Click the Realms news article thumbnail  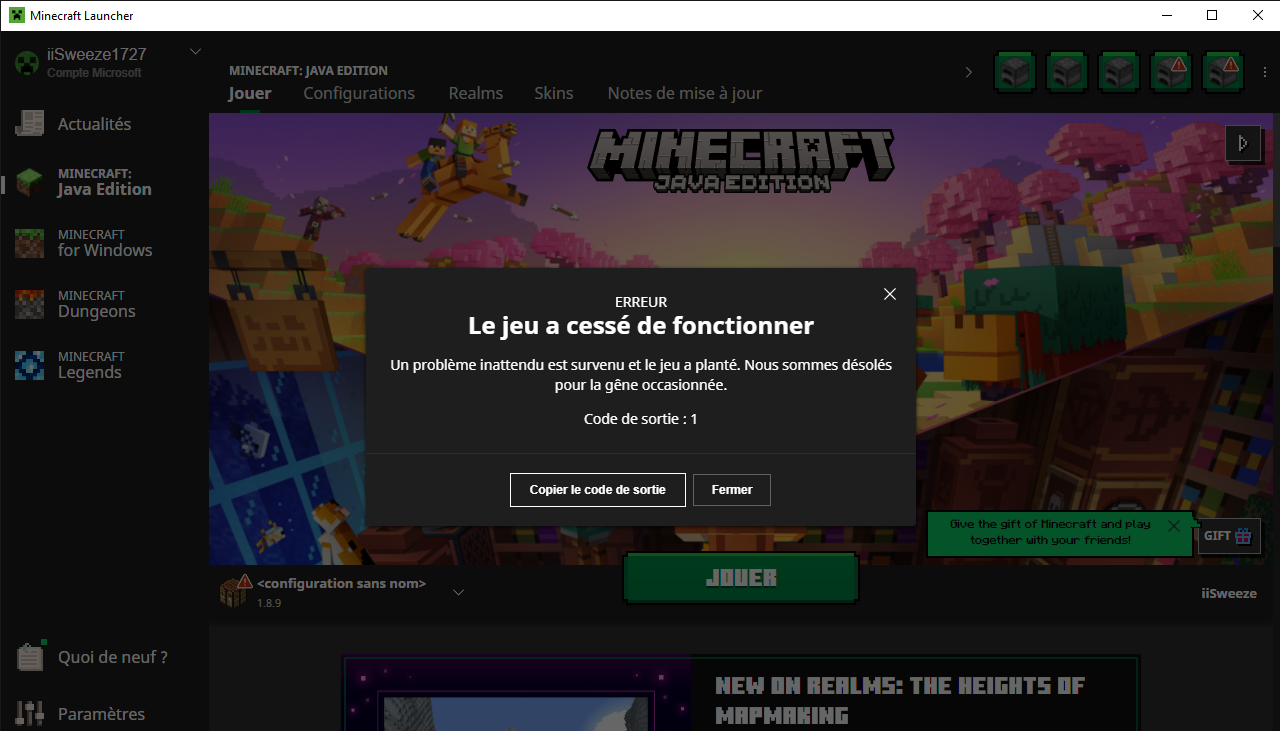point(517,695)
